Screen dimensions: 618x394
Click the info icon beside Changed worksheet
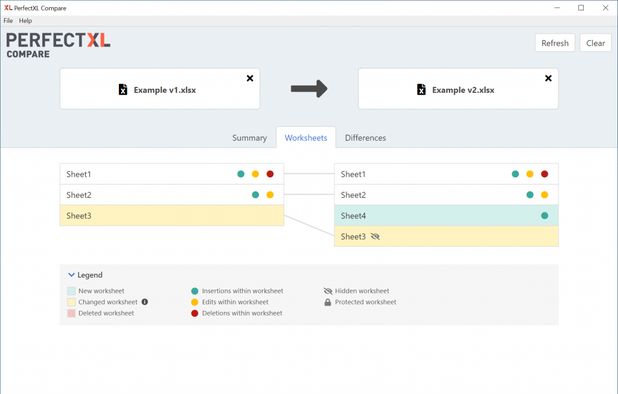pyautogui.click(x=145, y=302)
